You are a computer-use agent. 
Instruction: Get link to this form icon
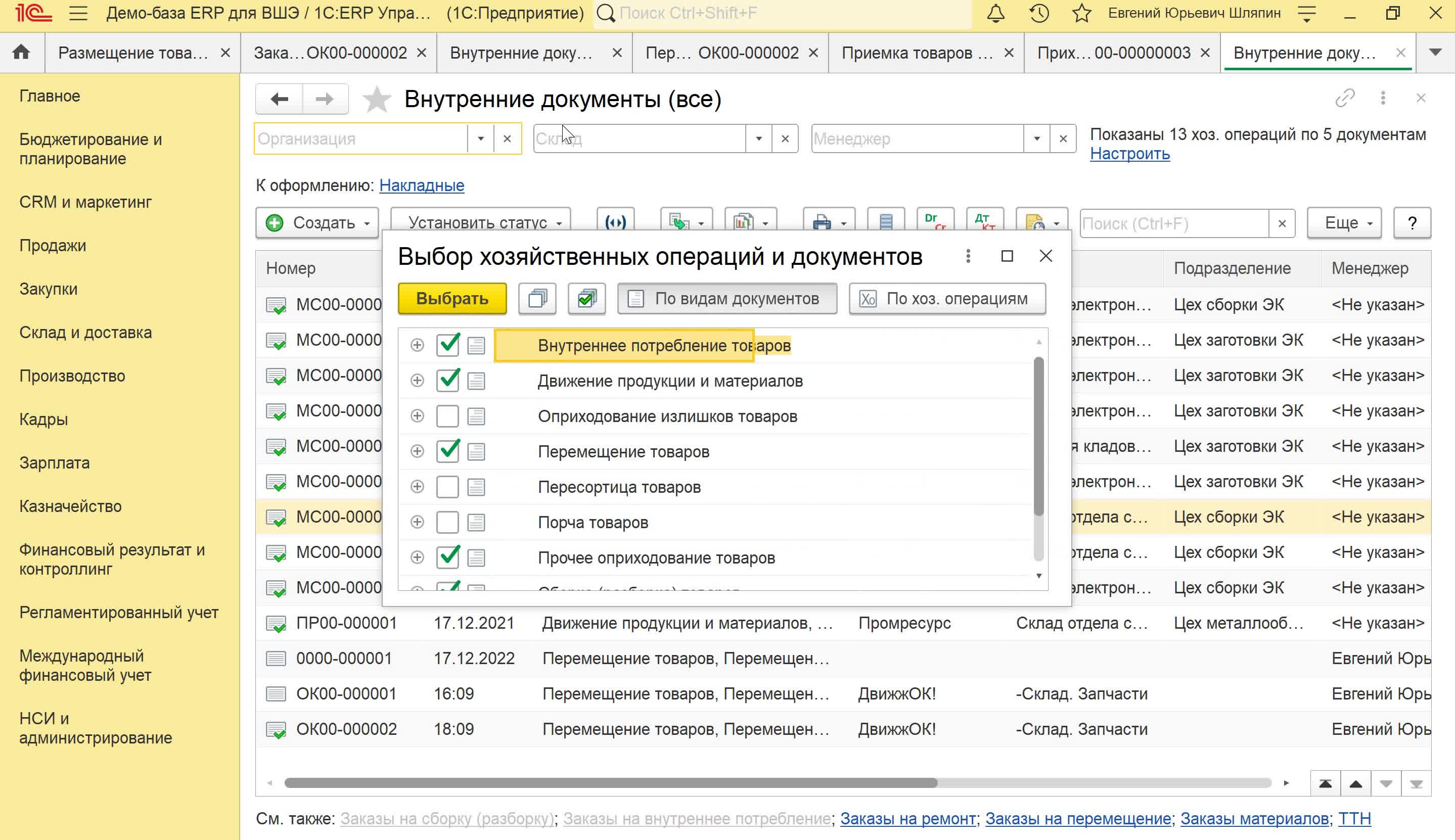pos(1345,98)
